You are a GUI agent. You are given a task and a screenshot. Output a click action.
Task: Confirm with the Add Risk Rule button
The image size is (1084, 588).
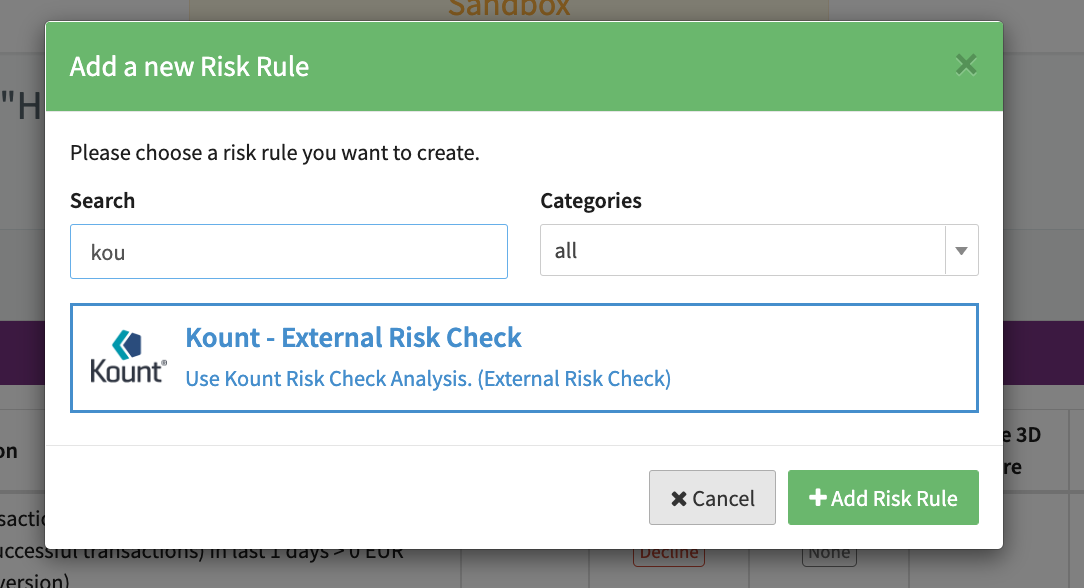click(883, 498)
